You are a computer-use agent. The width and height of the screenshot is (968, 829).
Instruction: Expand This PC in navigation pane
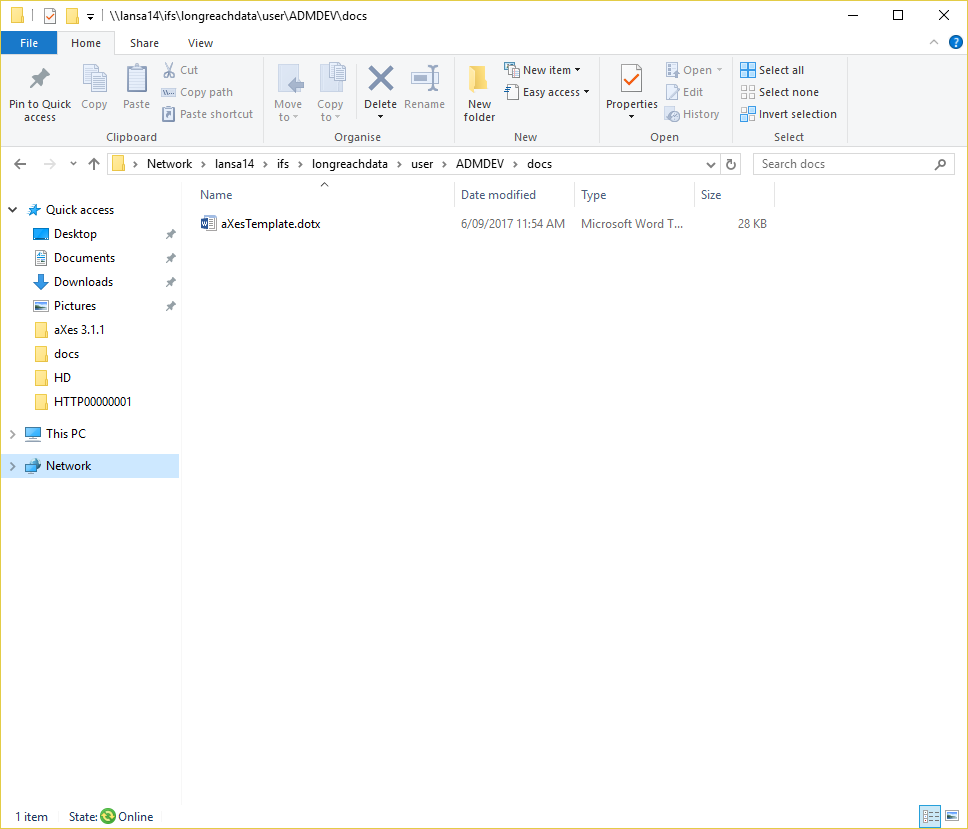(x=12, y=434)
